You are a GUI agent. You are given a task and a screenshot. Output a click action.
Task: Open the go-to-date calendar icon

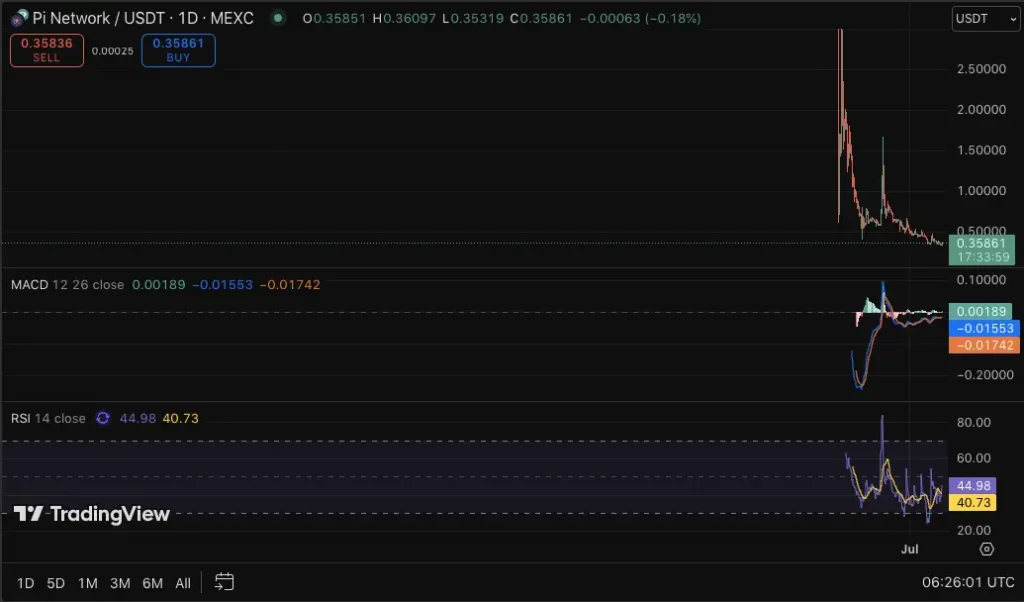tap(224, 581)
